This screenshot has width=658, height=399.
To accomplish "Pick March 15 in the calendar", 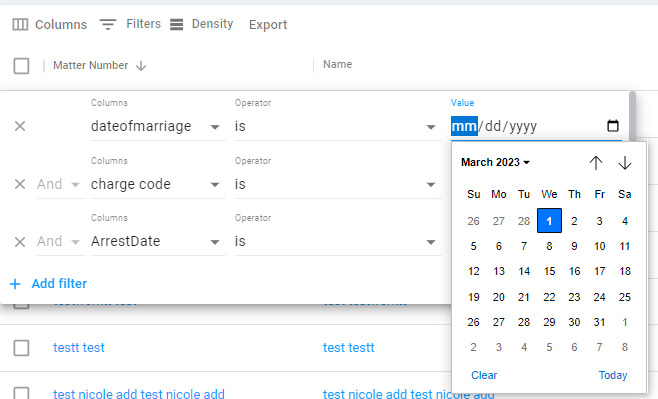I will (x=549, y=271).
